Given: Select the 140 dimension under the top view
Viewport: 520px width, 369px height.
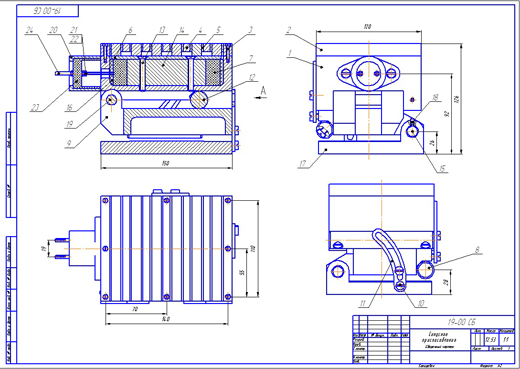Looking at the screenshot, I should click(x=166, y=319).
